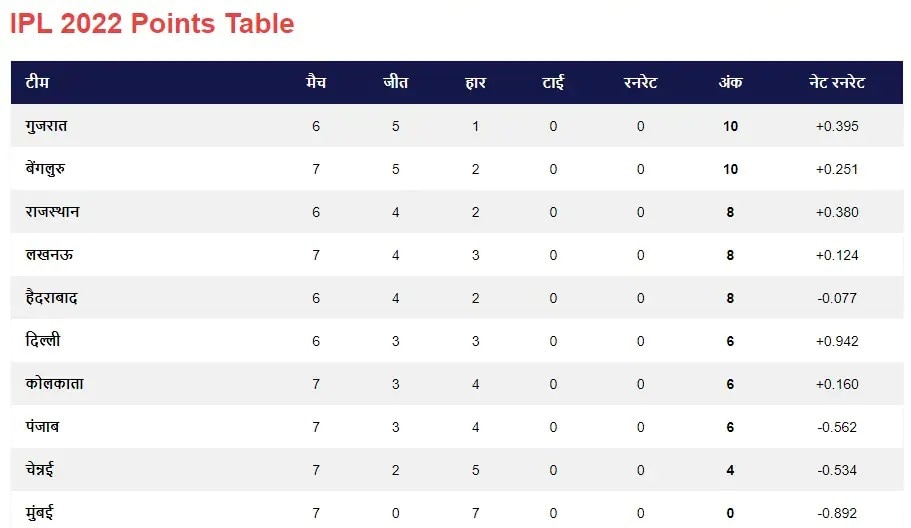
Task: Select the मुंबई team name
Action: (40, 513)
